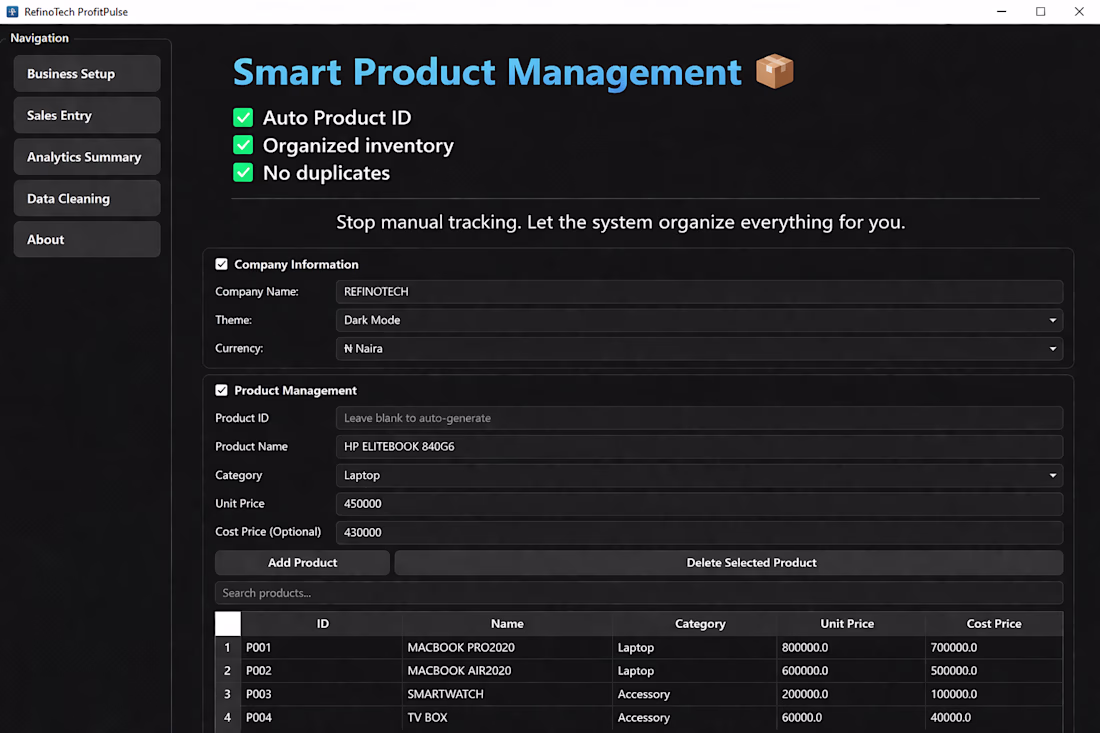Viewport: 1100px width, 733px height.
Task: Open the Business Setup page
Action: click(x=87, y=74)
